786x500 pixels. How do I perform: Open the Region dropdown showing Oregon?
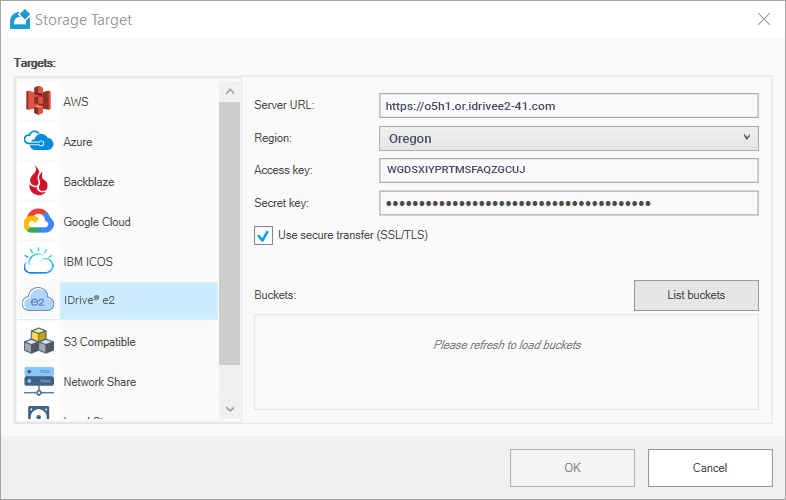pyautogui.click(x=568, y=138)
